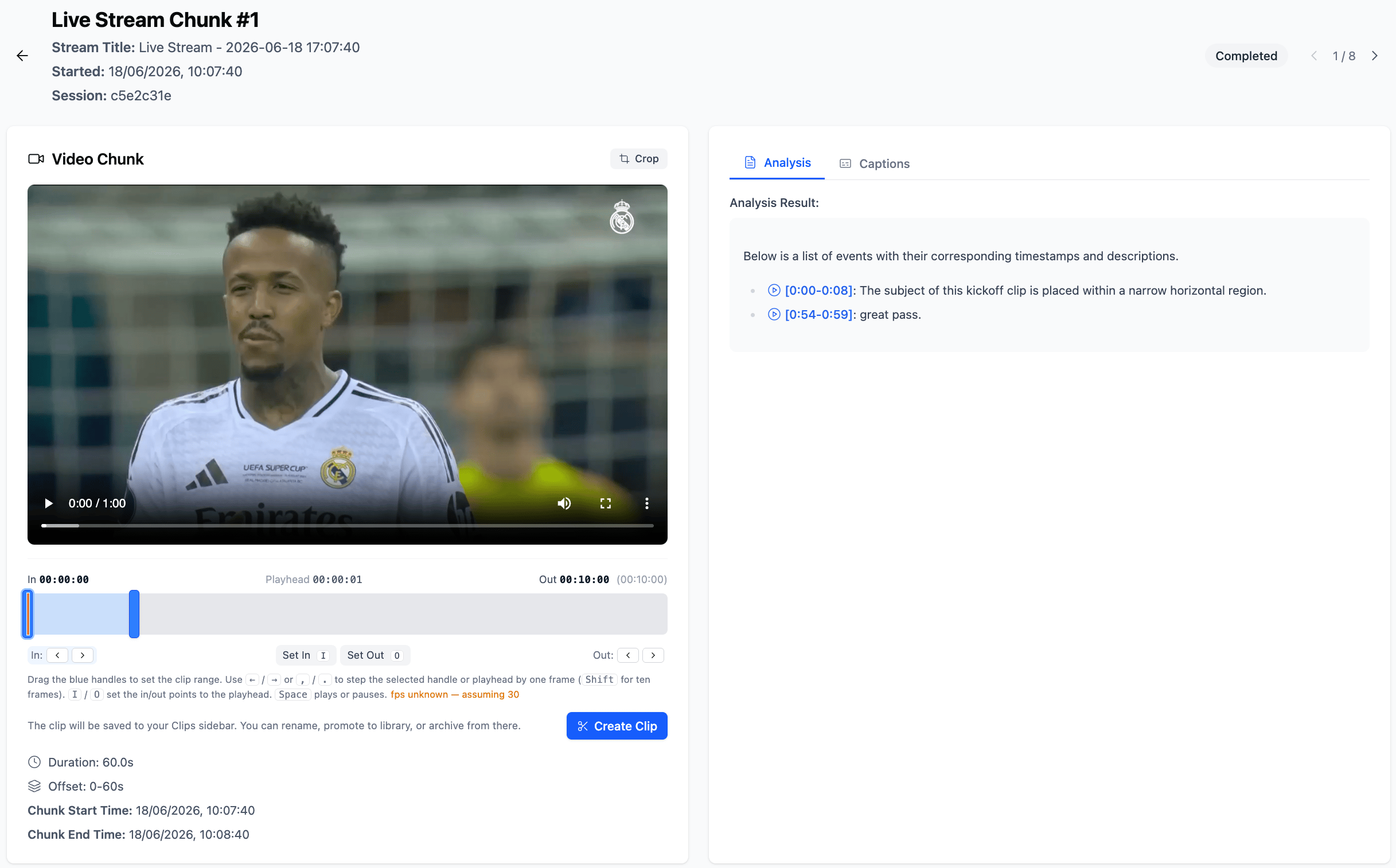Click the Set Out button
Screen dimensions: 1396x868
(x=375, y=655)
